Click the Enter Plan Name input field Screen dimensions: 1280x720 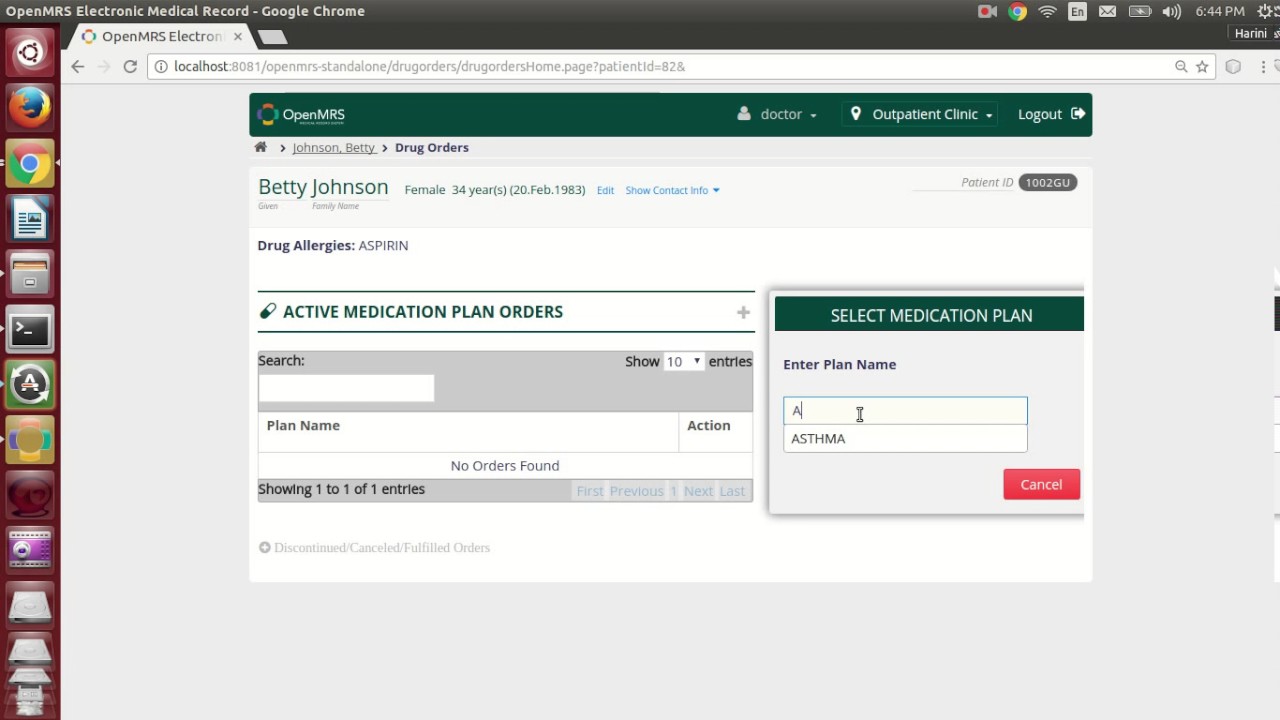905,410
